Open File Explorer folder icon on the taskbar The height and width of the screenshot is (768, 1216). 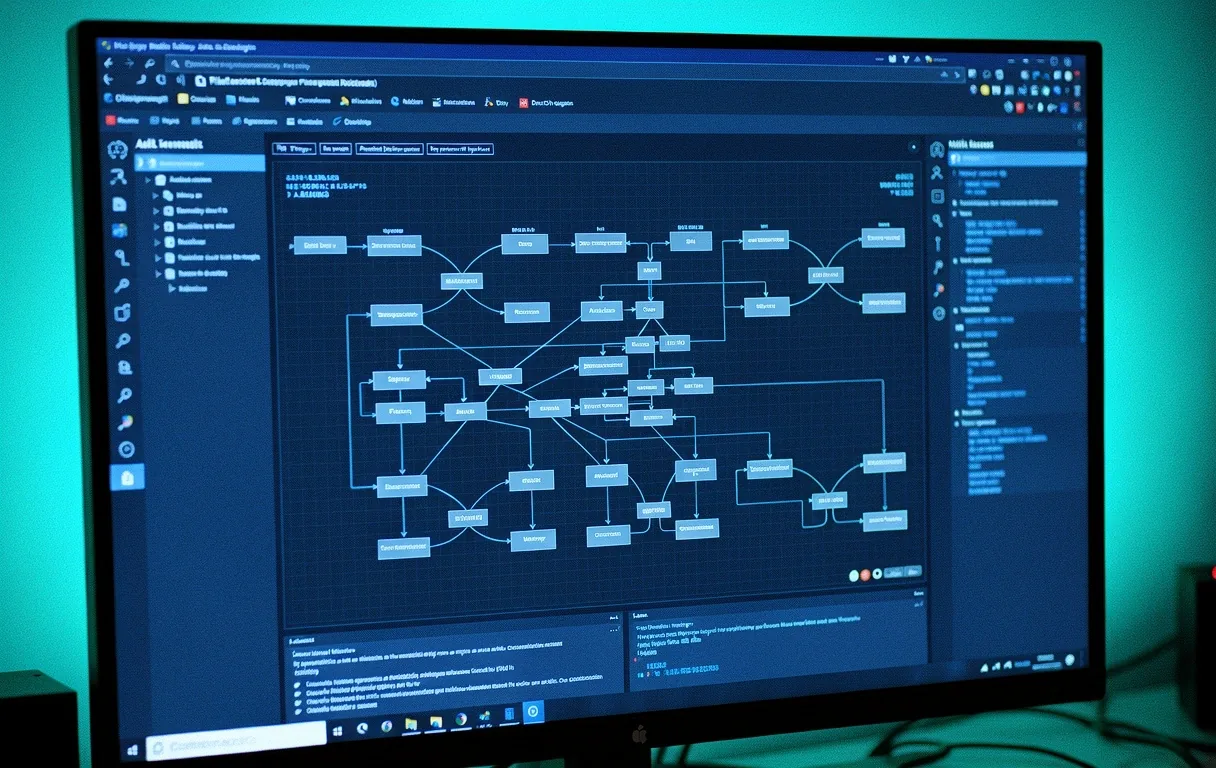(411, 724)
